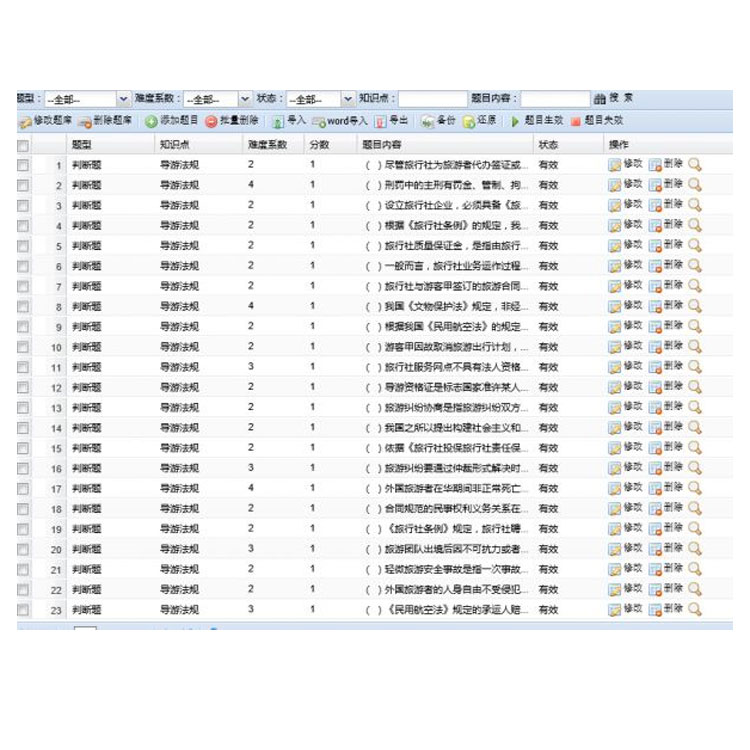This screenshot has width=750, height=750.
Task: Toggle the select-all checkbox in table header
Action: point(23,145)
